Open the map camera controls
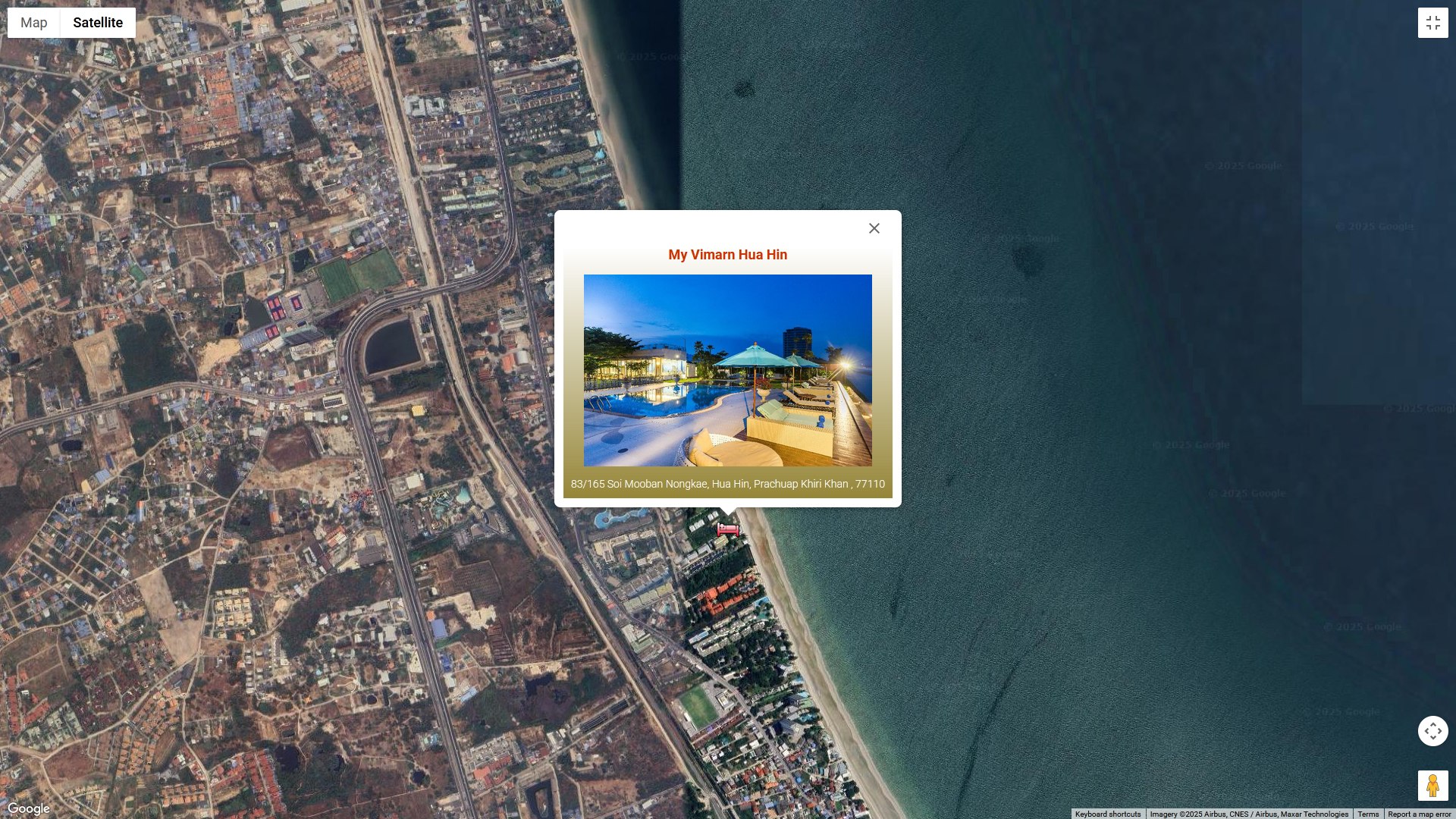 [1432, 731]
